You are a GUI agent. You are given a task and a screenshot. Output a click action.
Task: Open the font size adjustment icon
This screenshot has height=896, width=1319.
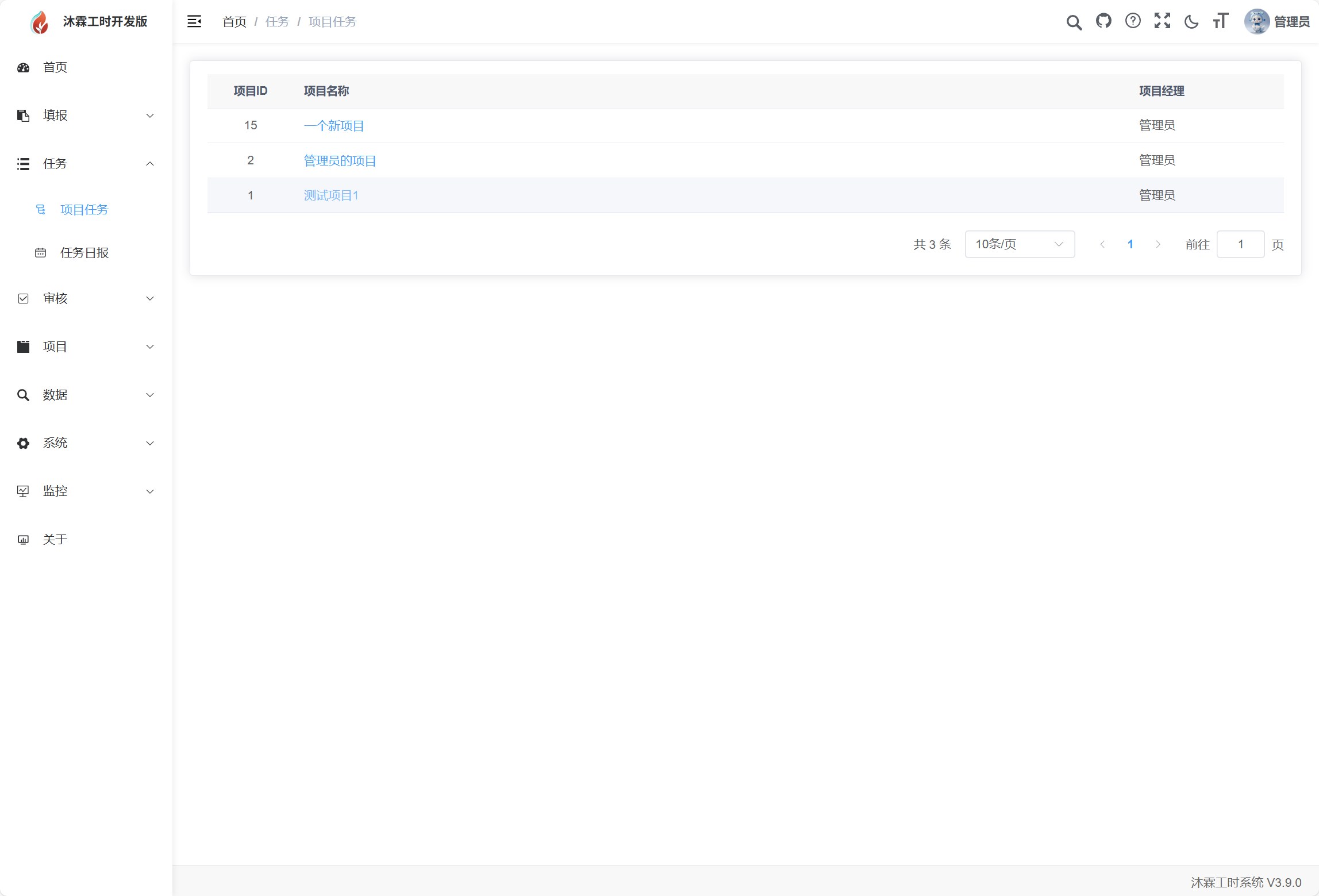tap(1220, 21)
